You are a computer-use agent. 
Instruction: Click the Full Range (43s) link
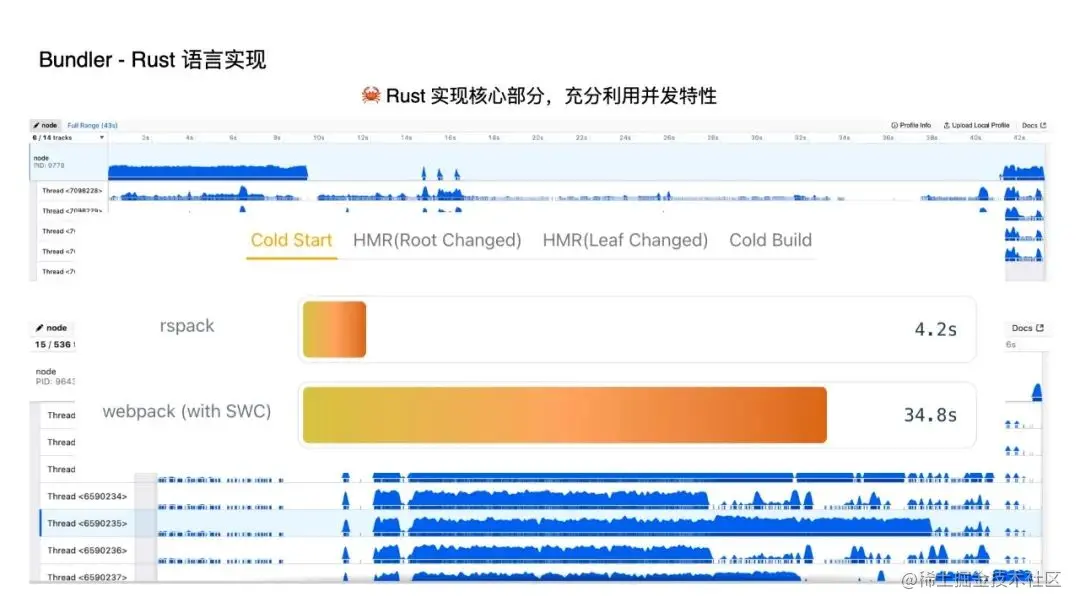pyautogui.click(x=93, y=125)
